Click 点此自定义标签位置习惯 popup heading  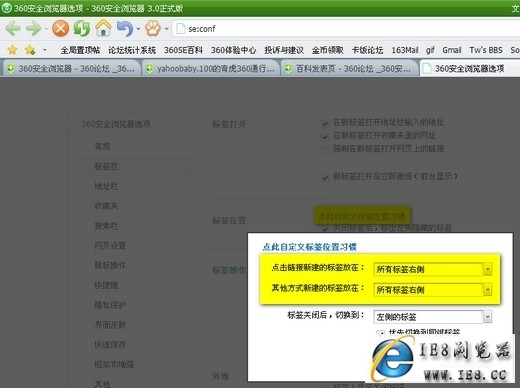pos(310,247)
